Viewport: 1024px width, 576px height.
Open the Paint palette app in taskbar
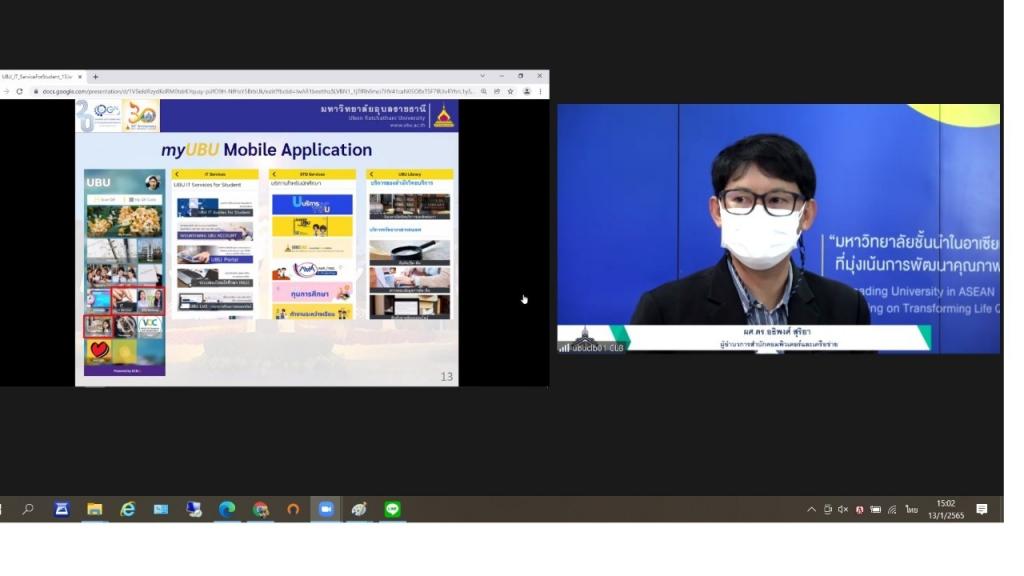pyautogui.click(x=359, y=509)
